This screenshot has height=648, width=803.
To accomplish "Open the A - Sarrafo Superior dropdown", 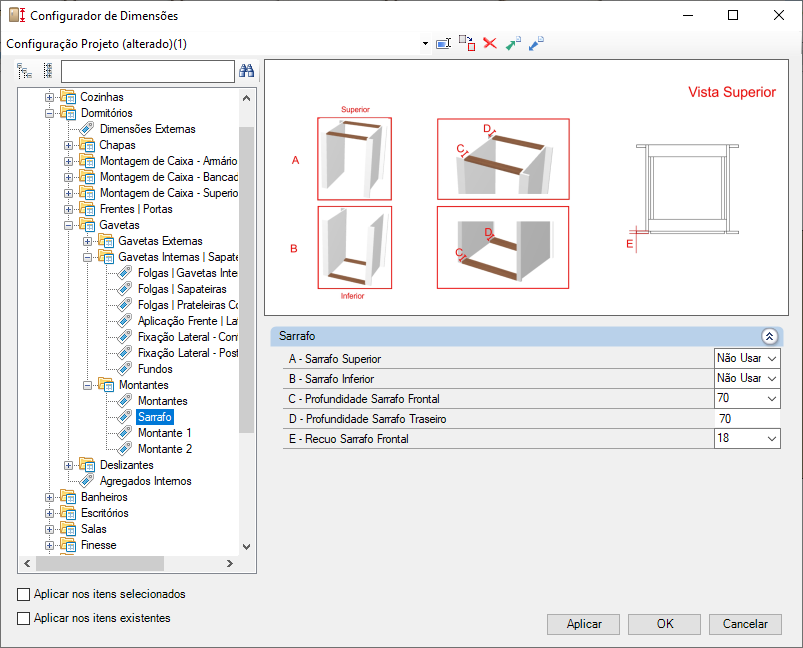I will [x=772, y=359].
